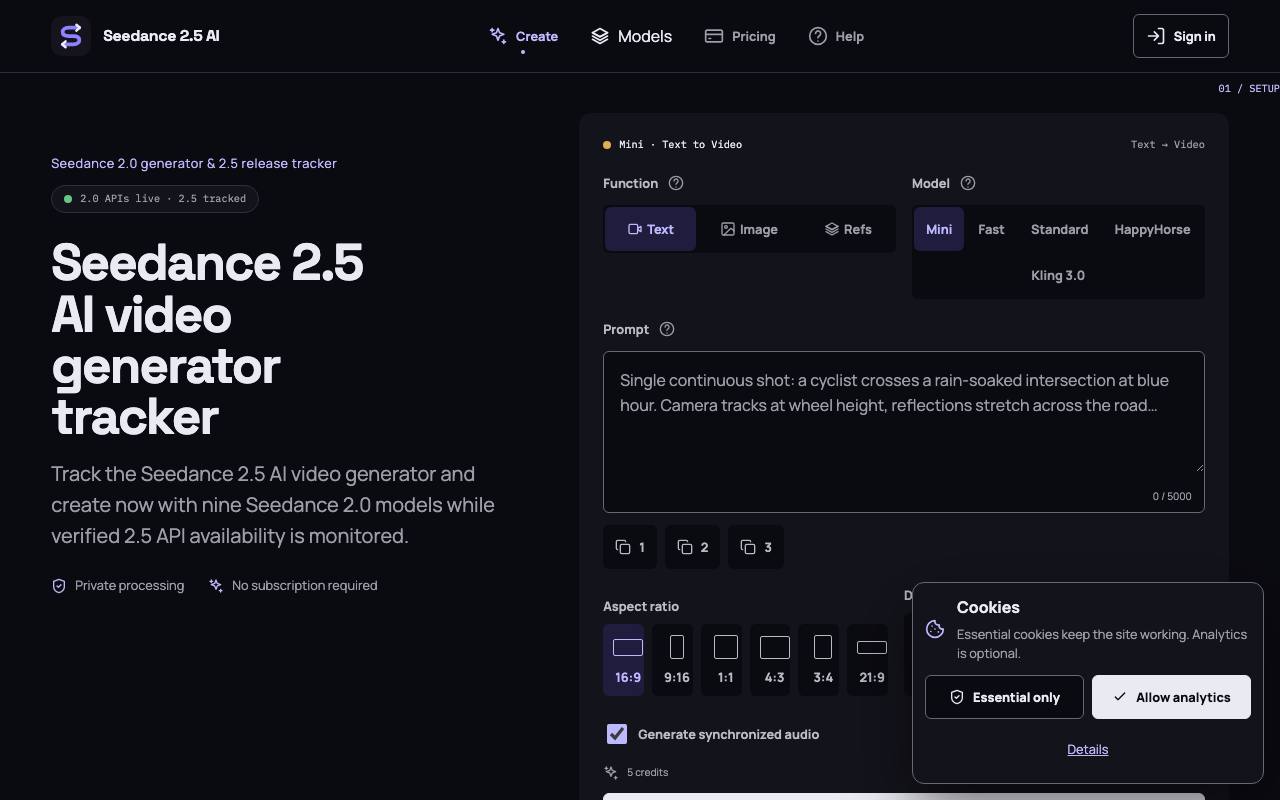Select the Mini model
Screen dimensions: 1280x800
939,229
